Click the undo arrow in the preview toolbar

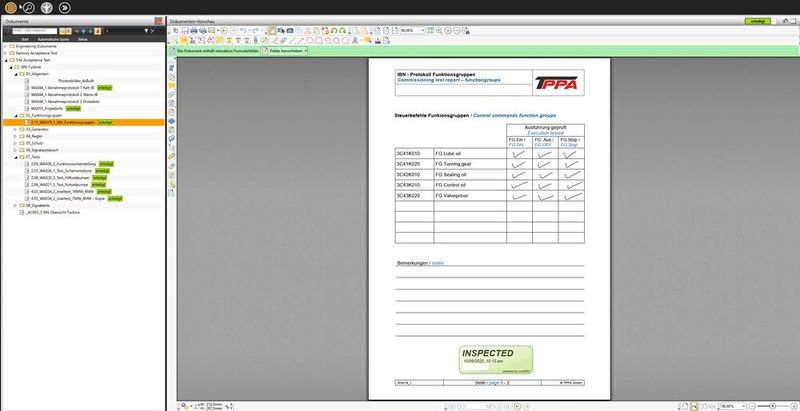coord(243,31)
